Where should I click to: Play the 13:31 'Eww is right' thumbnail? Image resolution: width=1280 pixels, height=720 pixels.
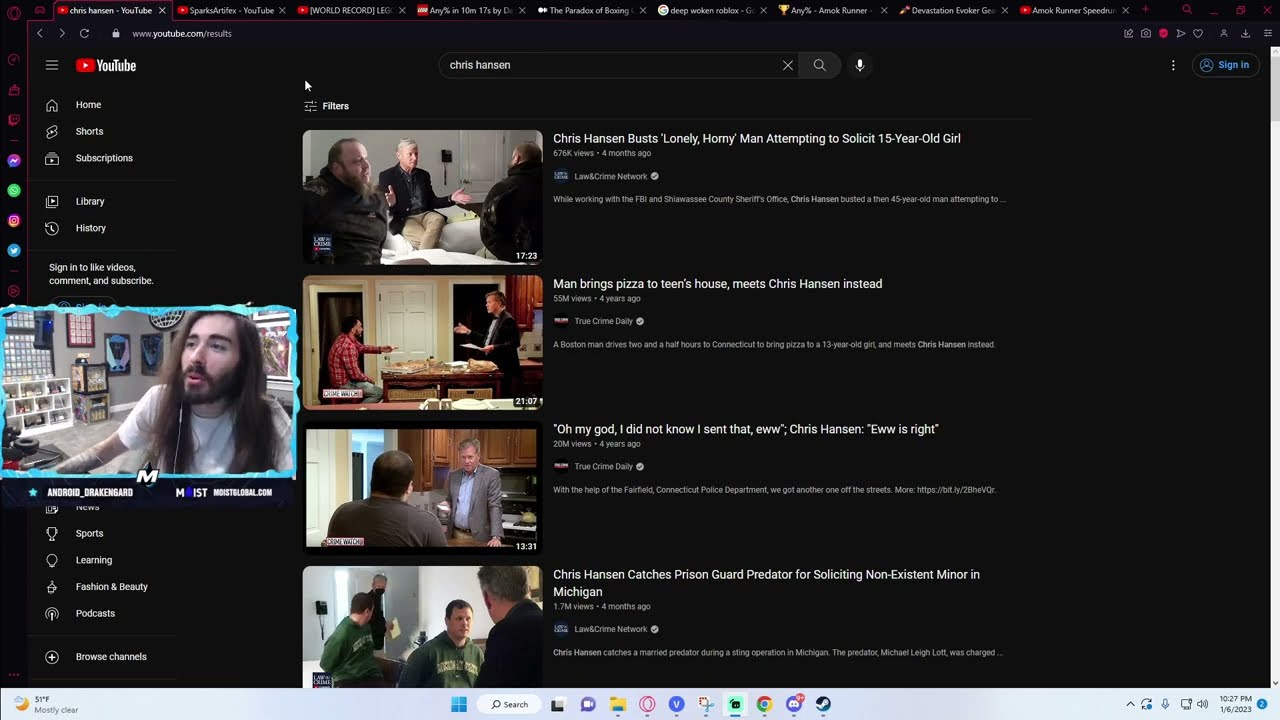click(423, 489)
